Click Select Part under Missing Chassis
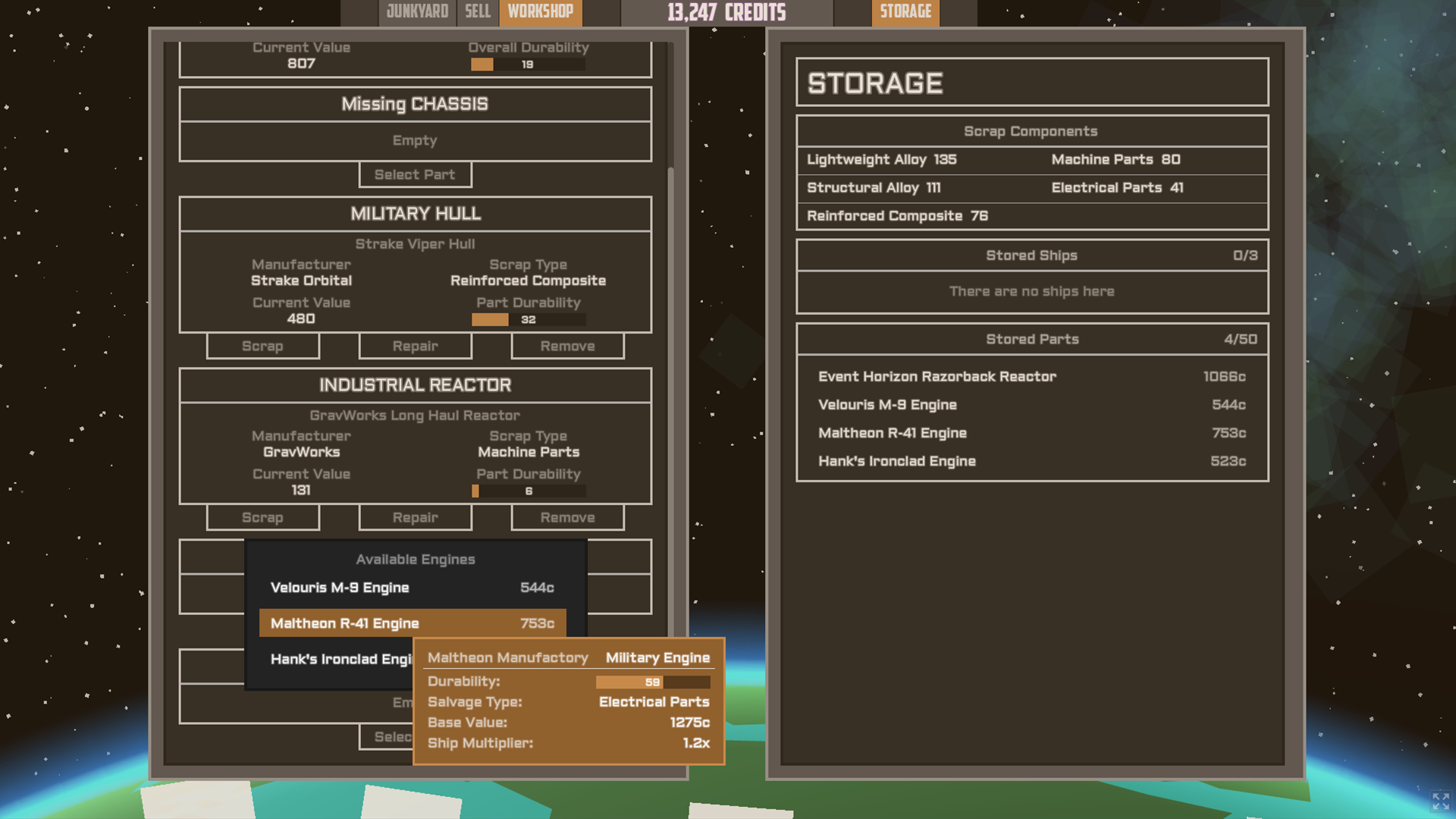The width and height of the screenshot is (1456, 819). (415, 174)
